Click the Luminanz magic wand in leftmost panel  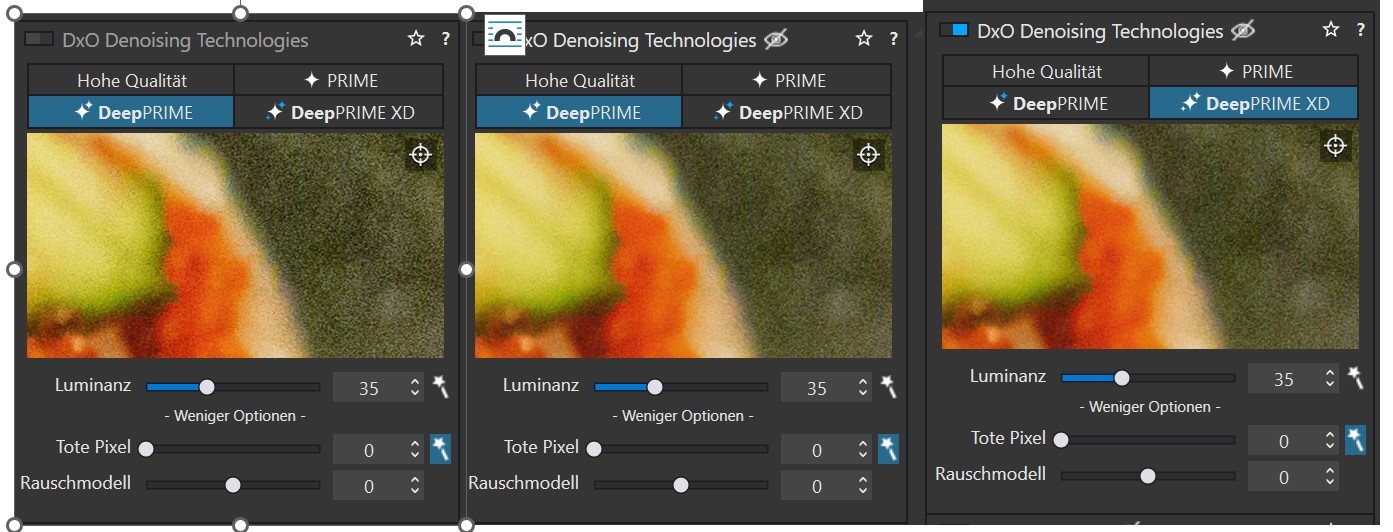click(x=440, y=387)
